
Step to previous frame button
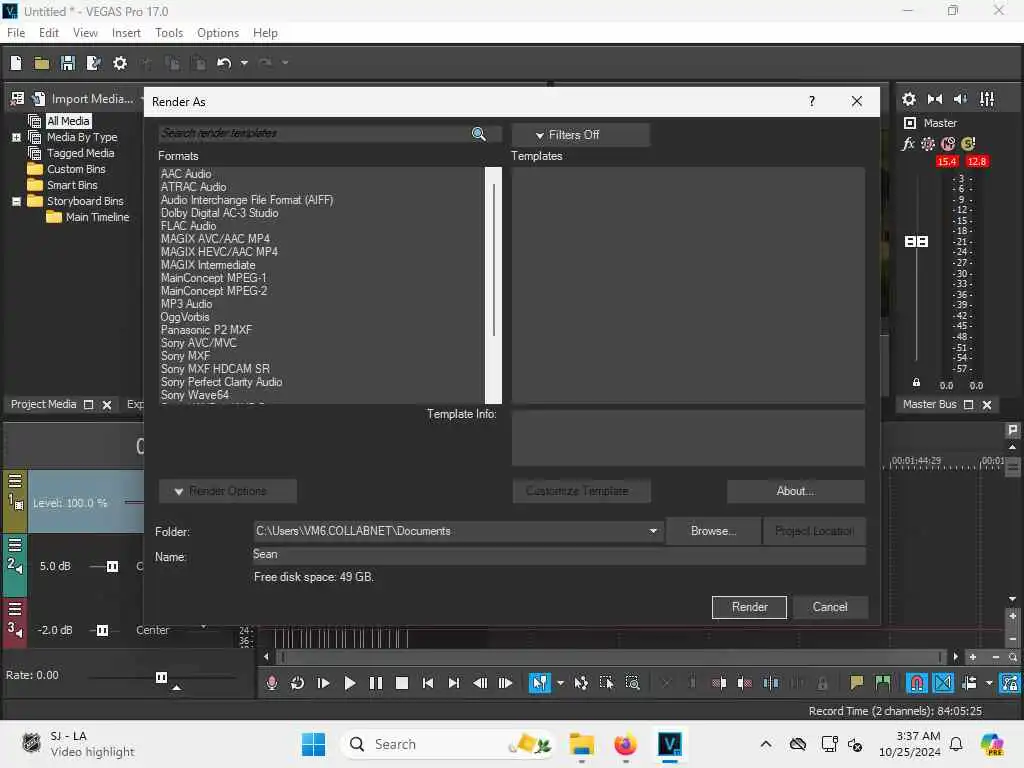pyautogui.click(x=480, y=683)
